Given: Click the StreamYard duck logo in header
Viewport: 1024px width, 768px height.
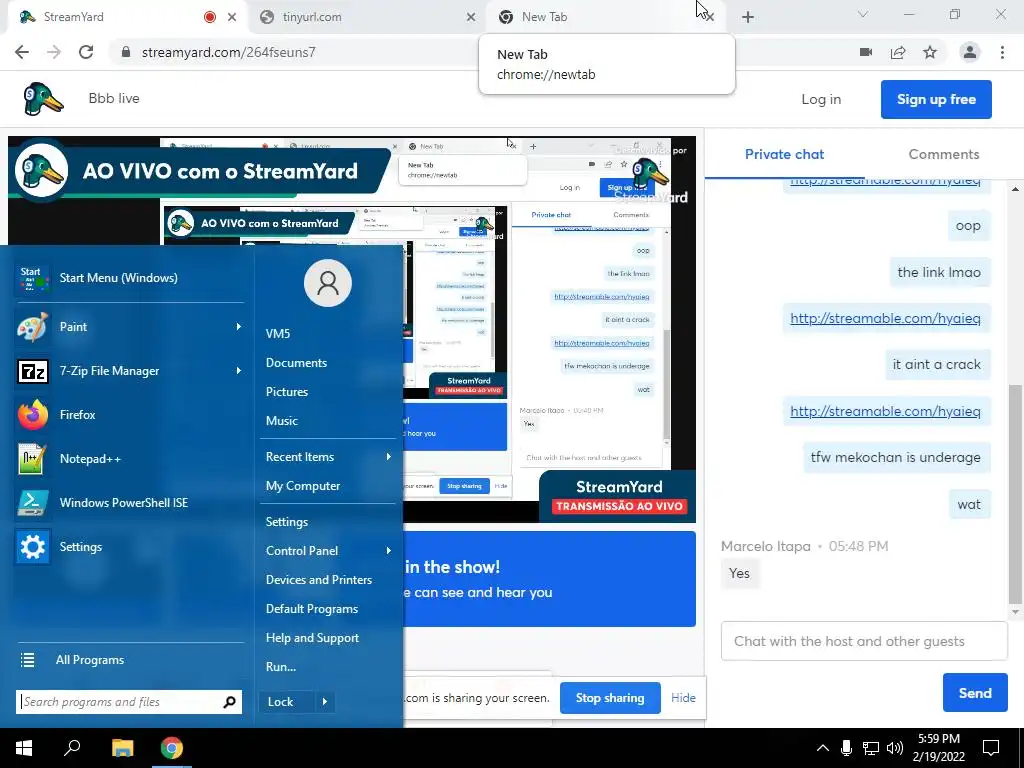Looking at the screenshot, I should [x=43, y=99].
